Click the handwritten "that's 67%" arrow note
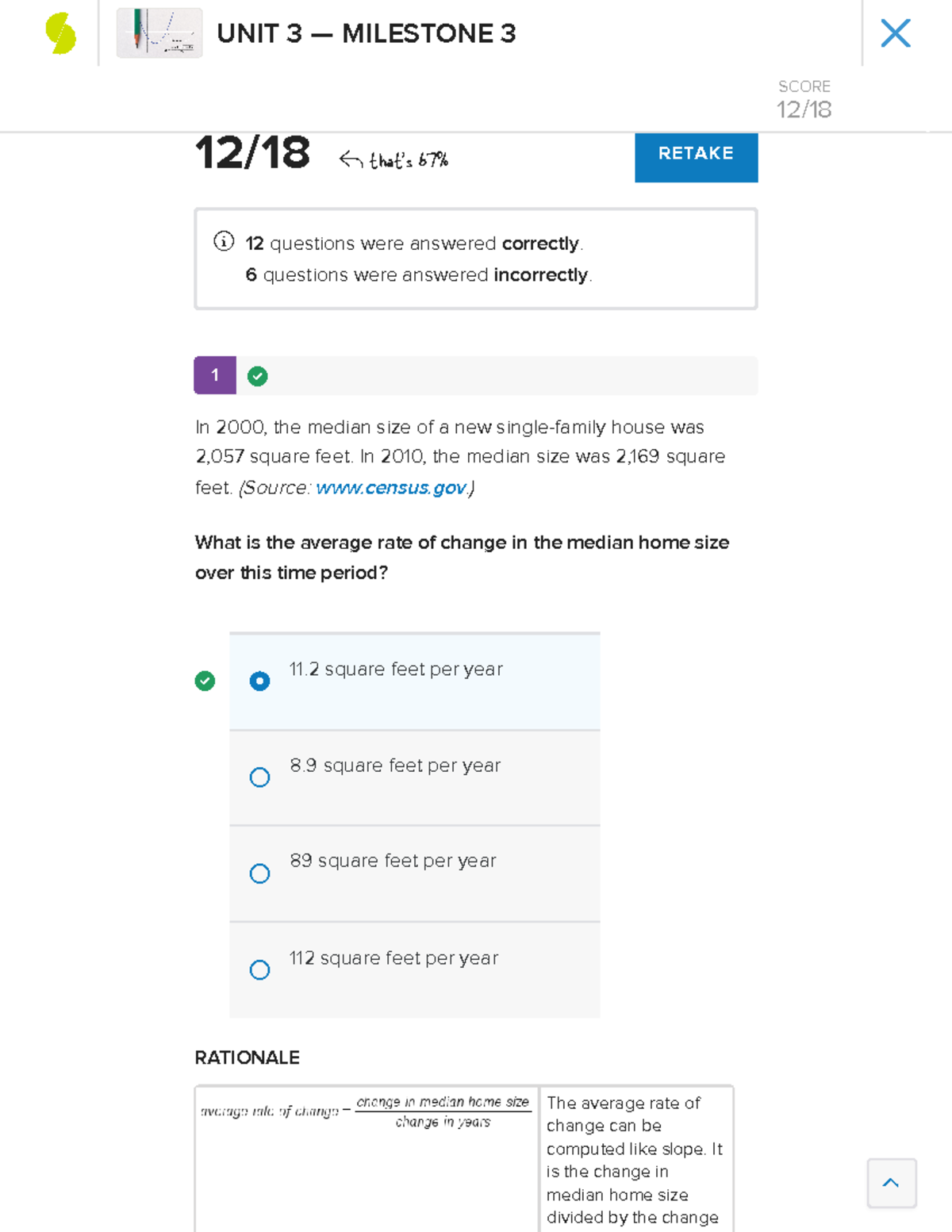 pyautogui.click(x=394, y=160)
